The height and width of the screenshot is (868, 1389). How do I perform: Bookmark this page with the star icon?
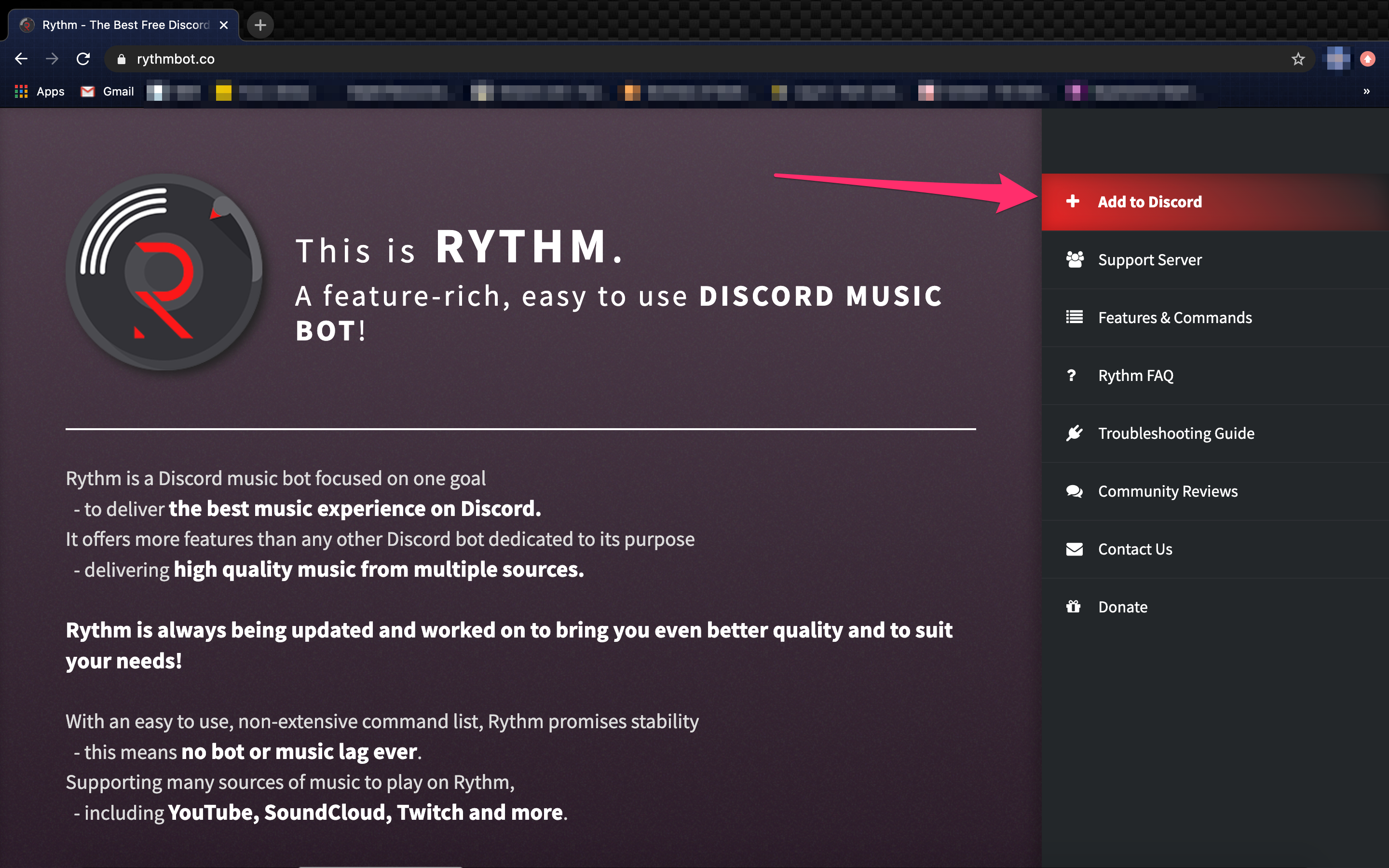tap(1298, 58)
